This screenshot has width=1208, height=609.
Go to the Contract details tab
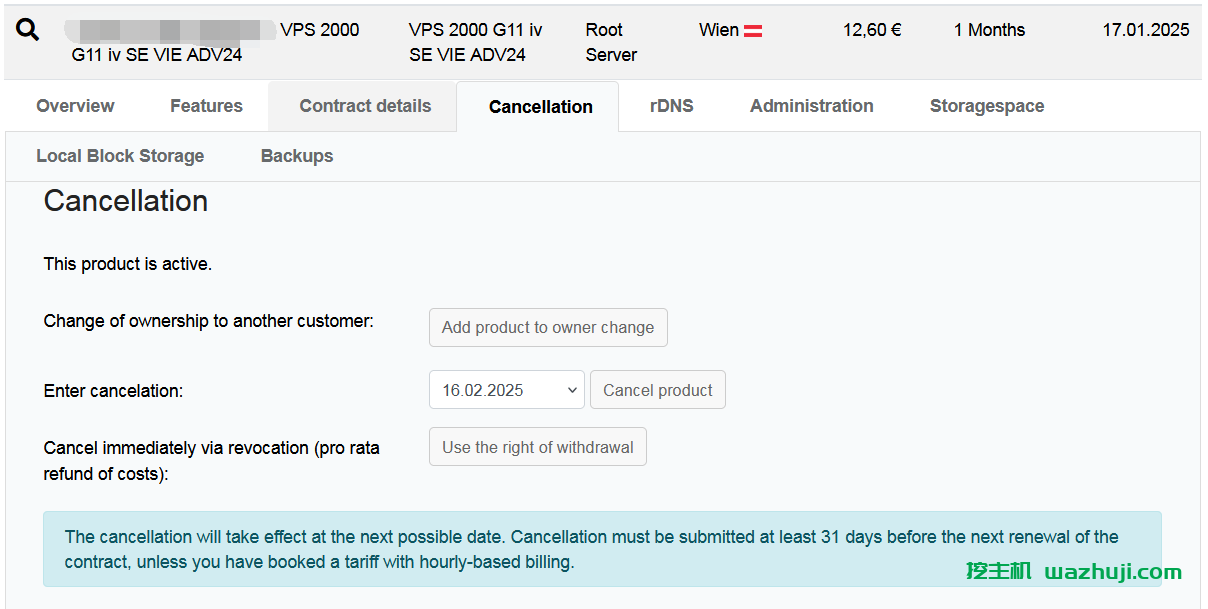365,106
